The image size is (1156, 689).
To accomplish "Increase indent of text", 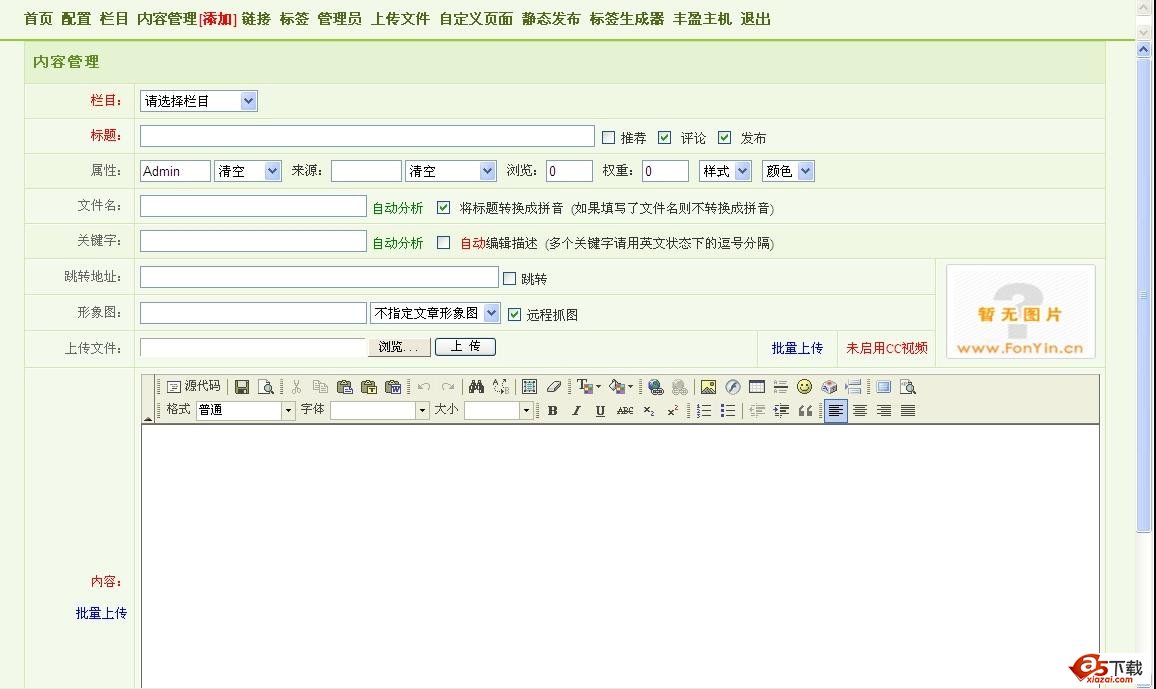I will 781,410.
